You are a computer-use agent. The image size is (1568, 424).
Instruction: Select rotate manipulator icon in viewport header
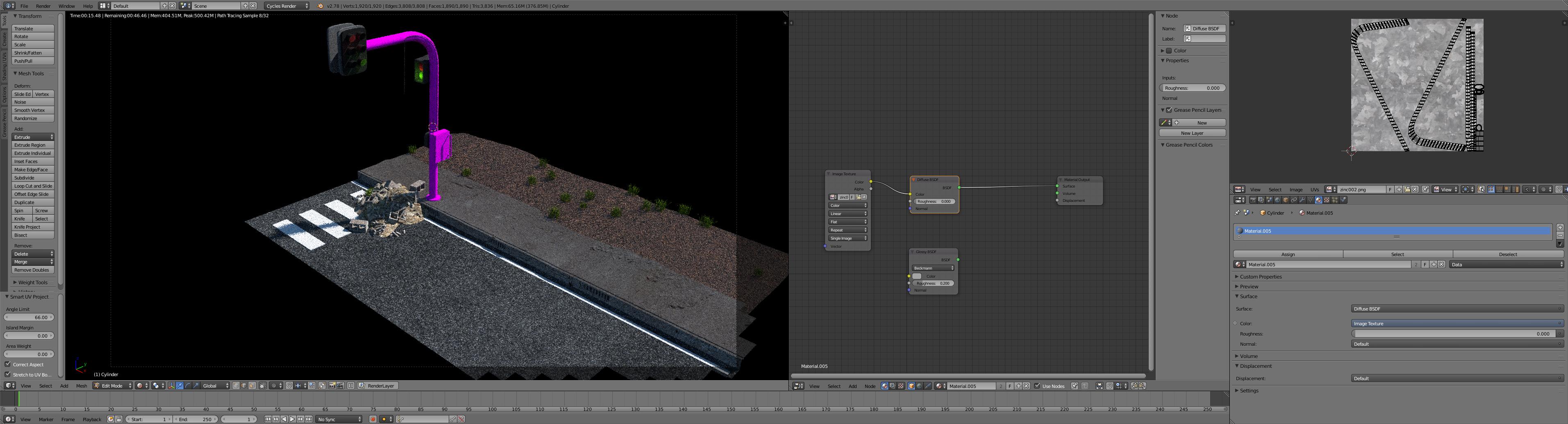coord(187,385)
